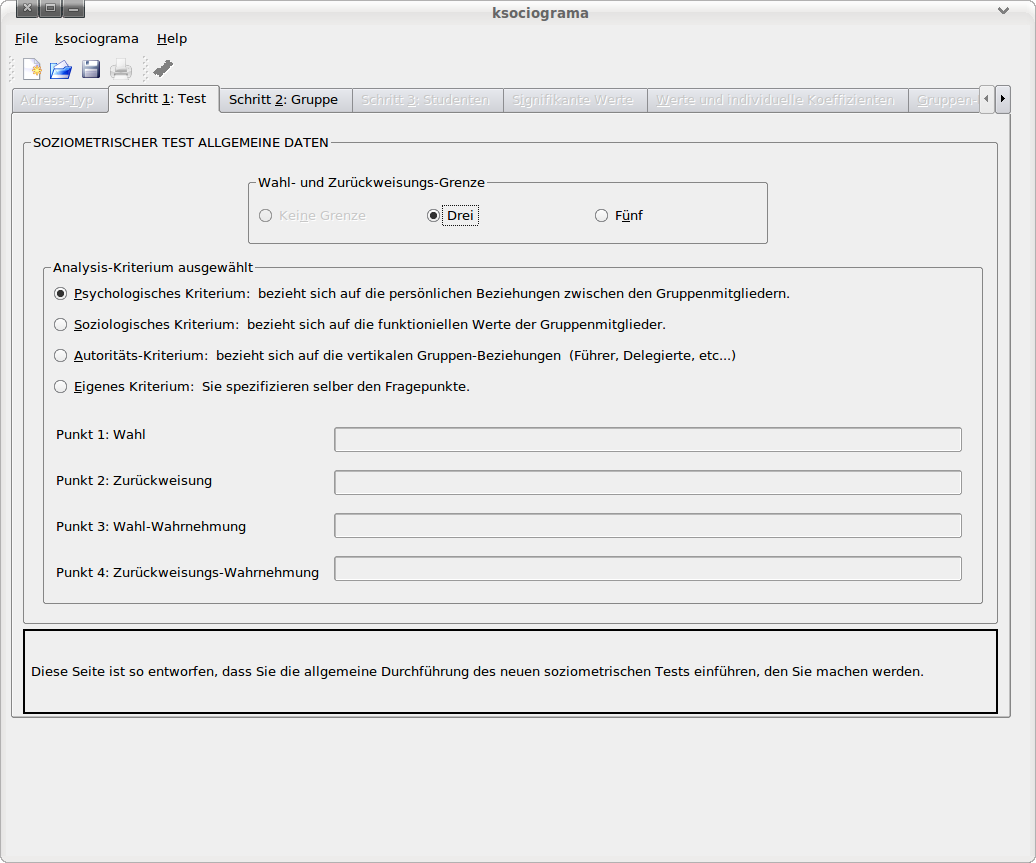Image resolution: width=1036 pixels, height=863 pixels.
Task: Open the ksociograma menu
Action: [97, 38]
